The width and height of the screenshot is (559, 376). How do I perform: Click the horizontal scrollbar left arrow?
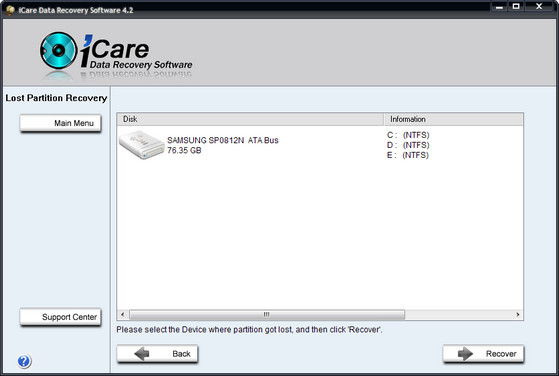[x=123, y=314]
